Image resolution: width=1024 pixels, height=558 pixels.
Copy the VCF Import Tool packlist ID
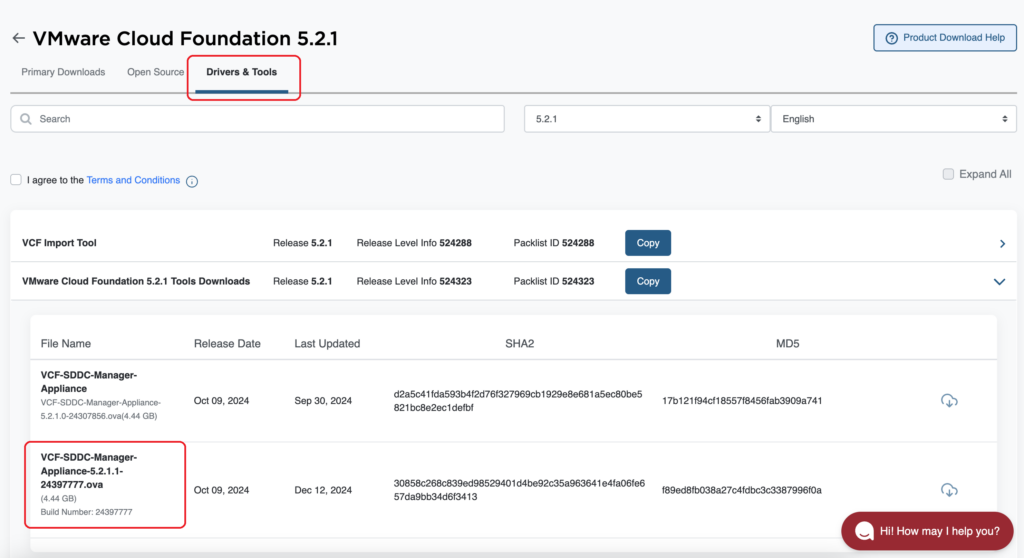click(648, 243)
